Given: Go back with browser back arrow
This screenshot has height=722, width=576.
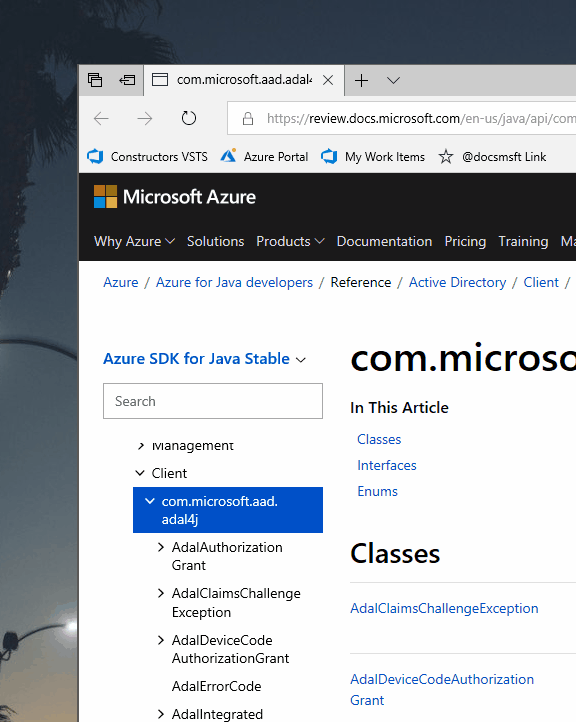Looking at the screenshot, I should point(101,119).
